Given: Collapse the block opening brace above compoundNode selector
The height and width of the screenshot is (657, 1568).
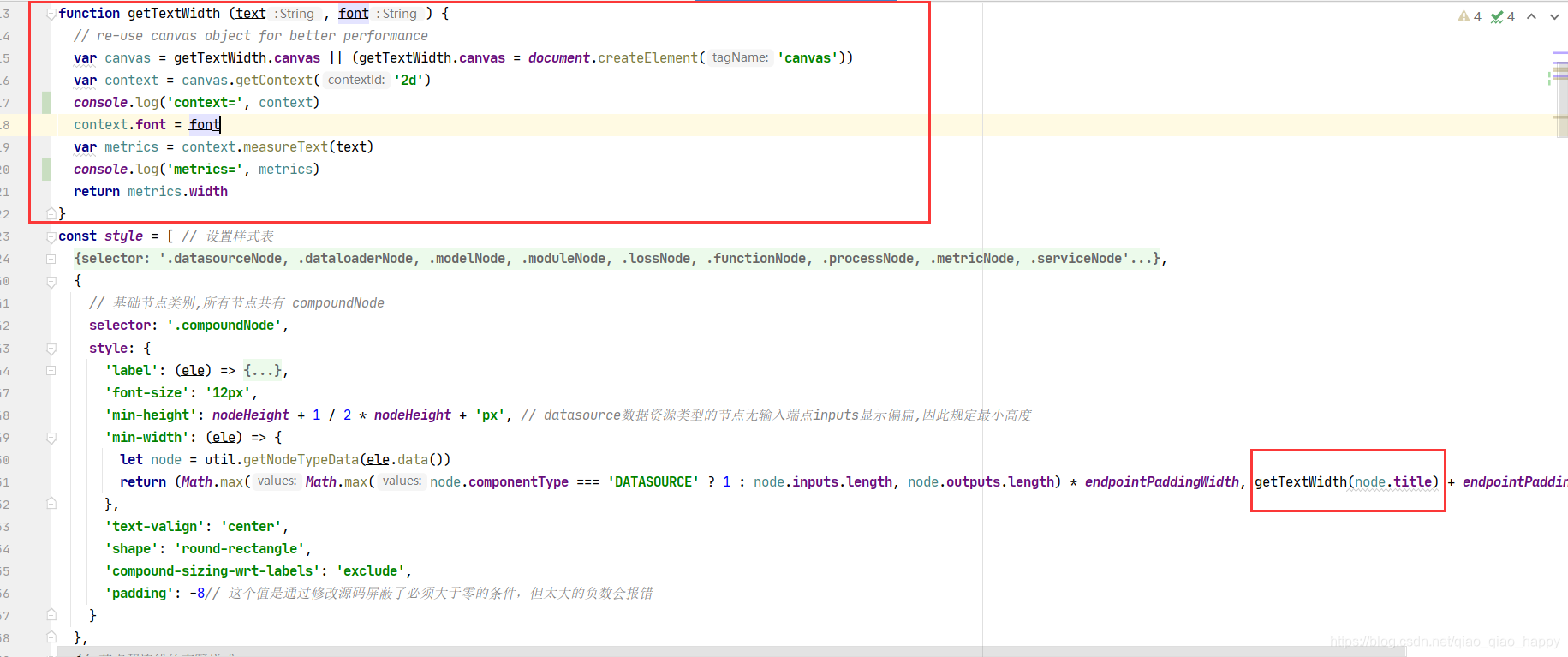Looking at the screenshot, I should pyautogui.click(x=51, y=281).
